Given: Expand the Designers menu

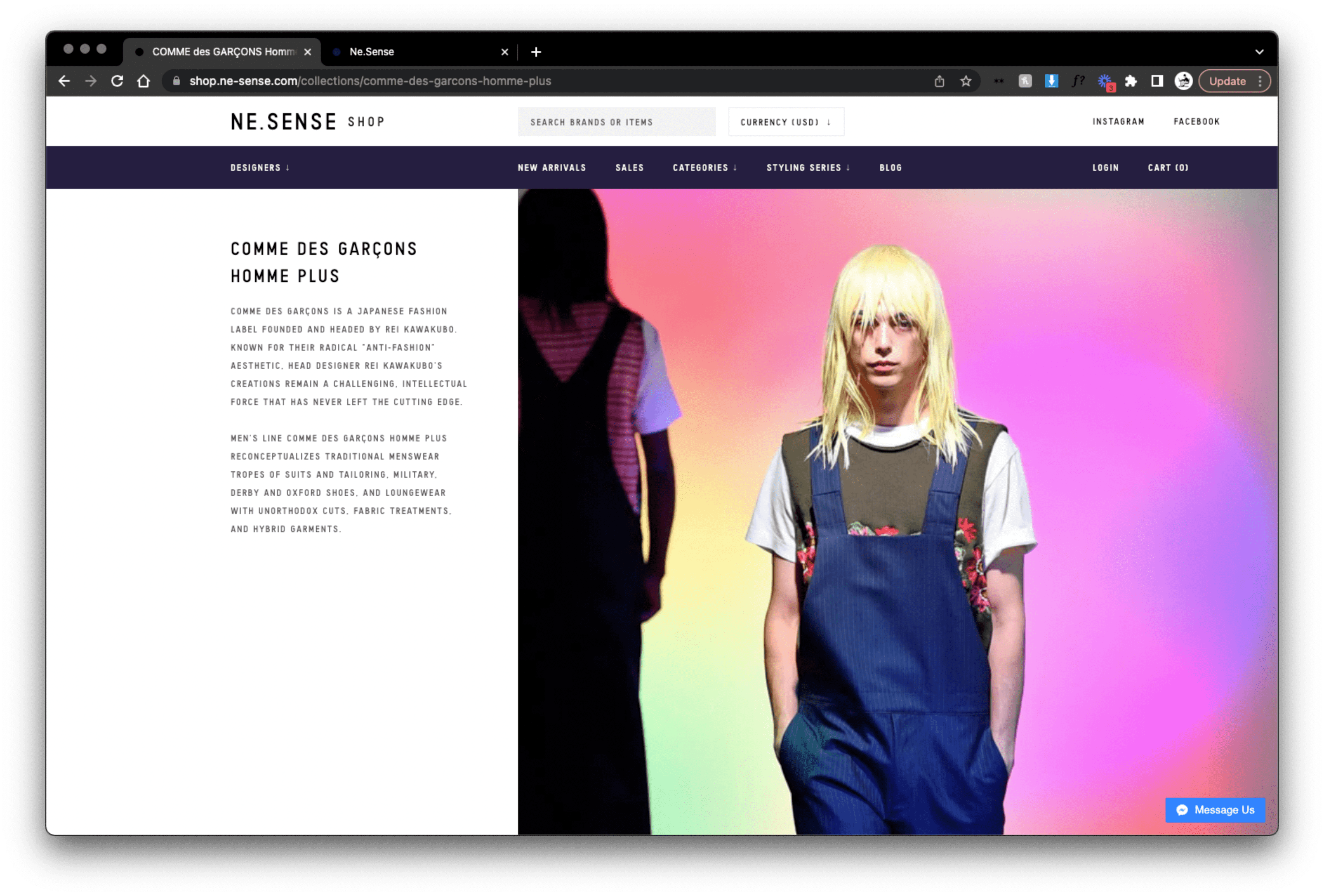Looking at the screenshot, I should coord(260,167).
